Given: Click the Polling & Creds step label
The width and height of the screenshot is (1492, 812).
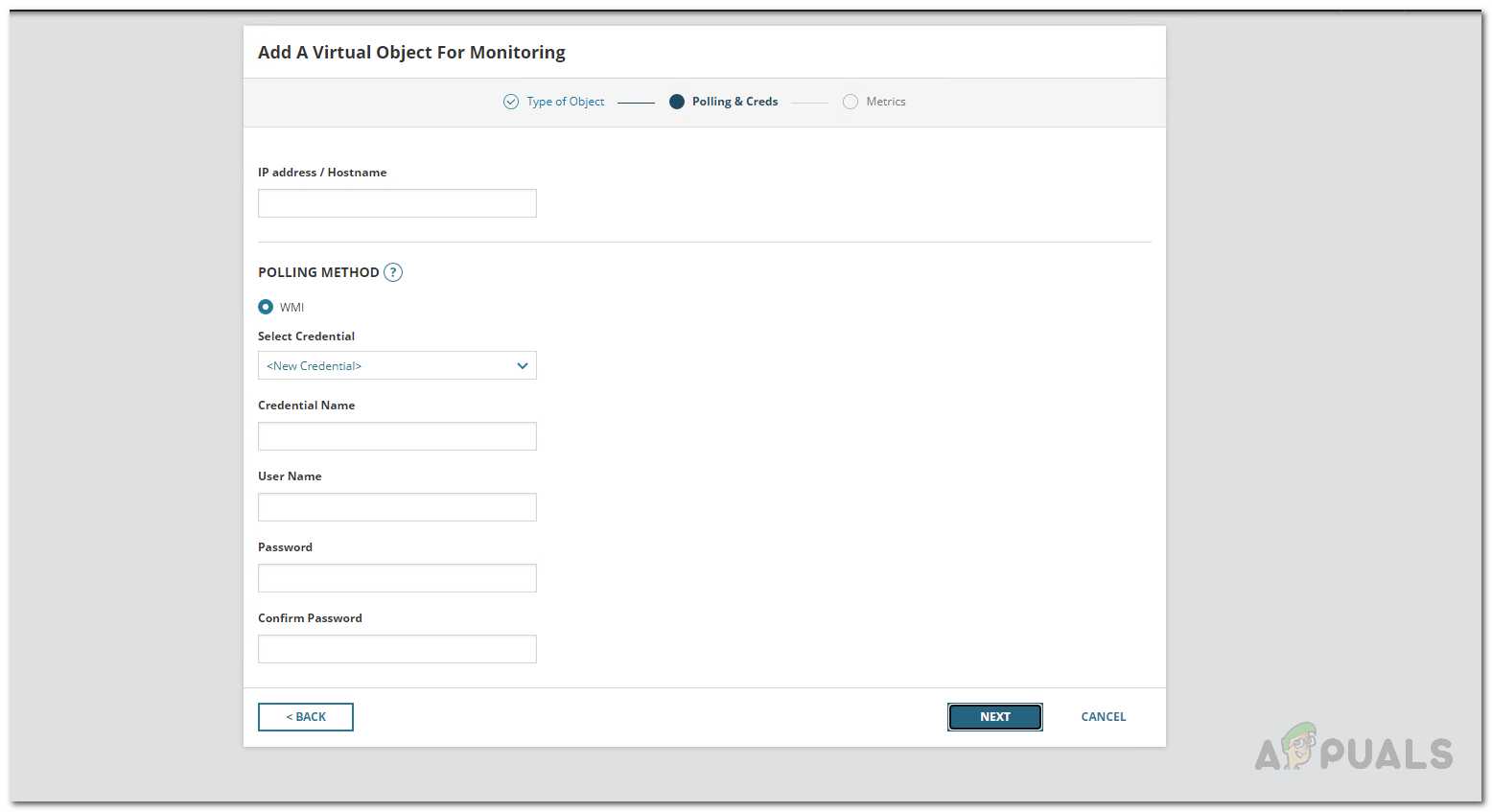Looking at the screenshot, I should coord(734,102).
